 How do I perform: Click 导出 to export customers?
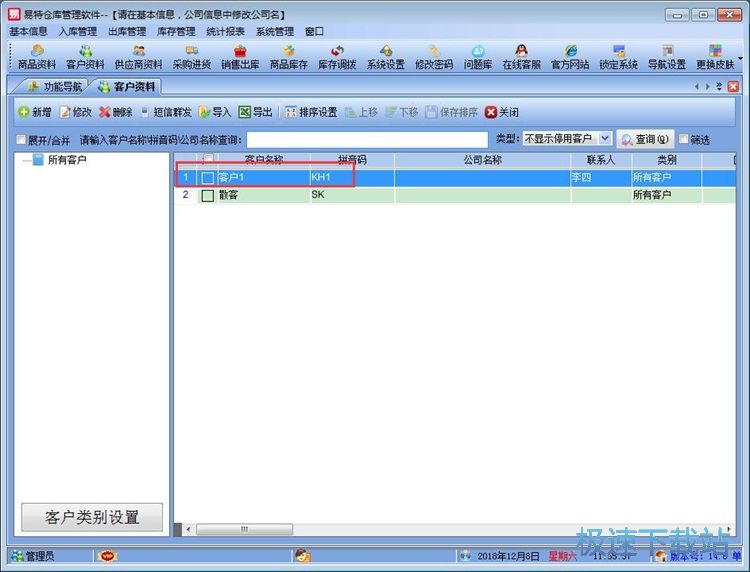click(x=255, y=112)
